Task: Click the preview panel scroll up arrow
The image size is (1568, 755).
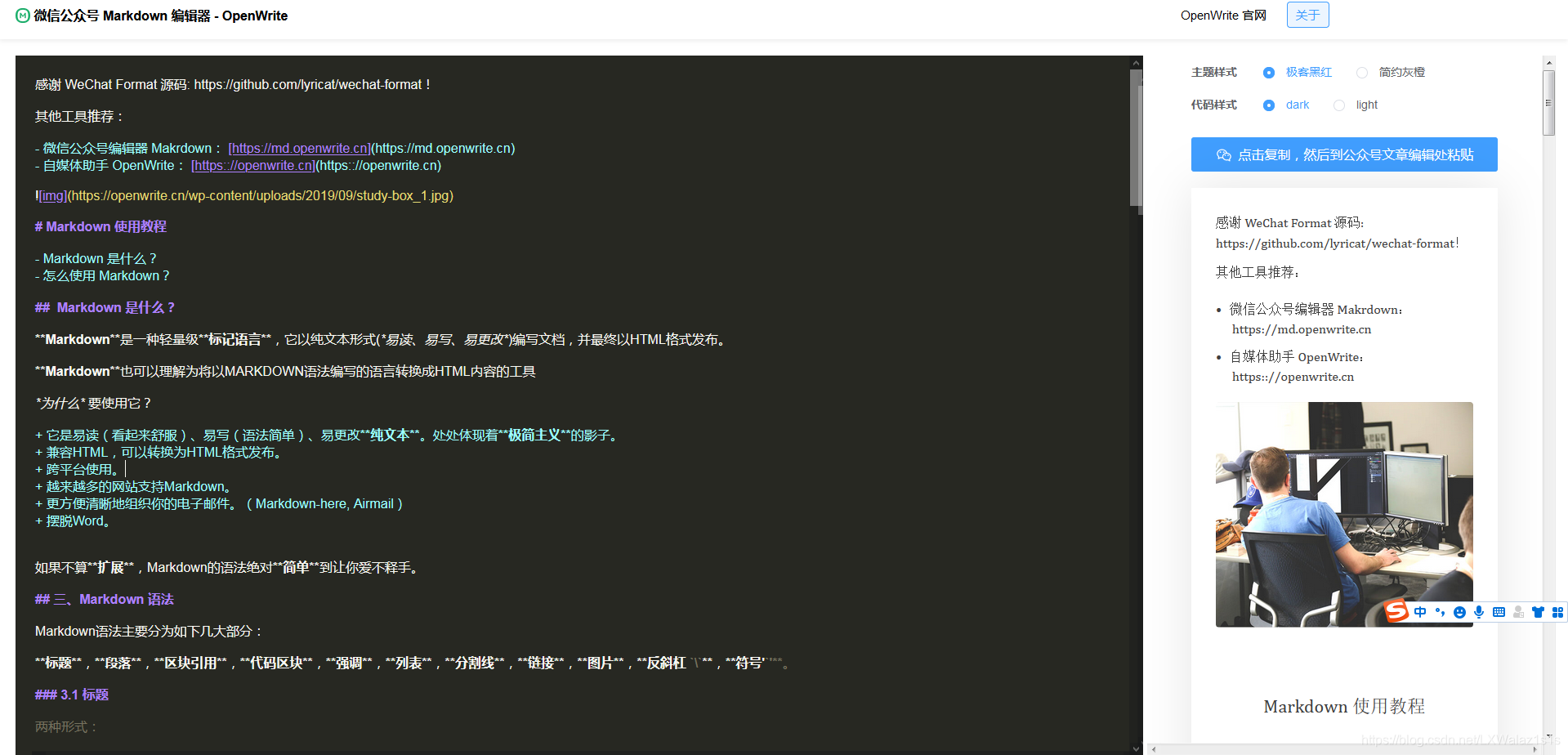Action: pyautogui.click(x=1548, y=62)
